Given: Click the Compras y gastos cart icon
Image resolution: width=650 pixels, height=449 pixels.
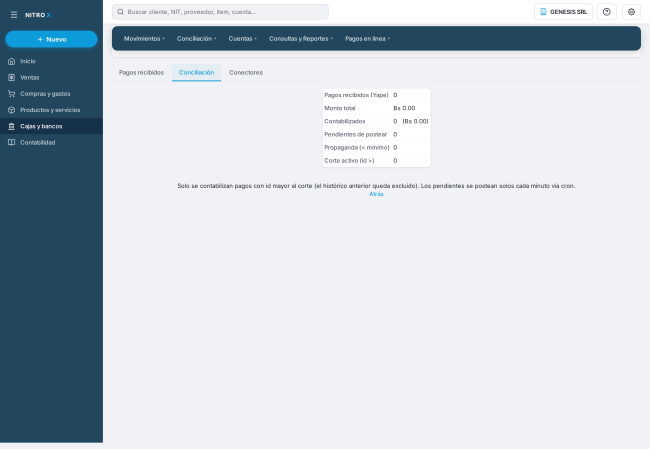Looking at the screenshot, I should point(12,94).
